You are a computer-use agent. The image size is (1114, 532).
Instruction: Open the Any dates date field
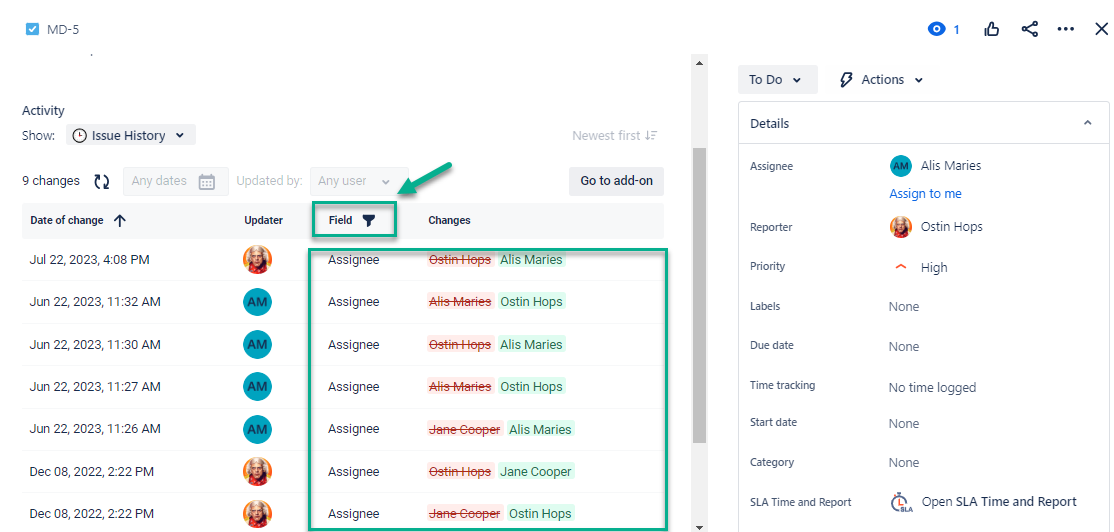[176, 181]
